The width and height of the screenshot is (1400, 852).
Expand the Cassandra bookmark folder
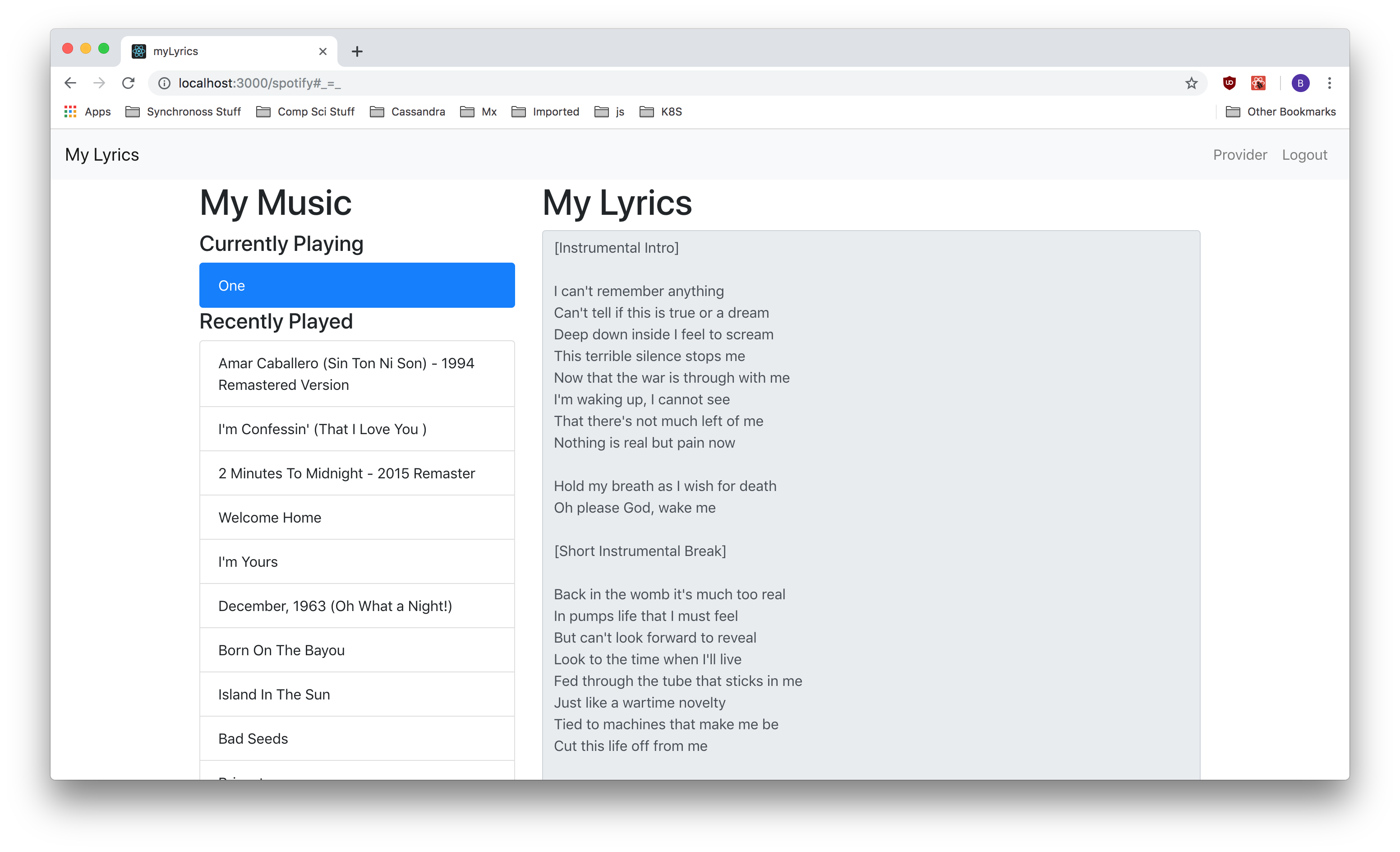pos(407,112)
